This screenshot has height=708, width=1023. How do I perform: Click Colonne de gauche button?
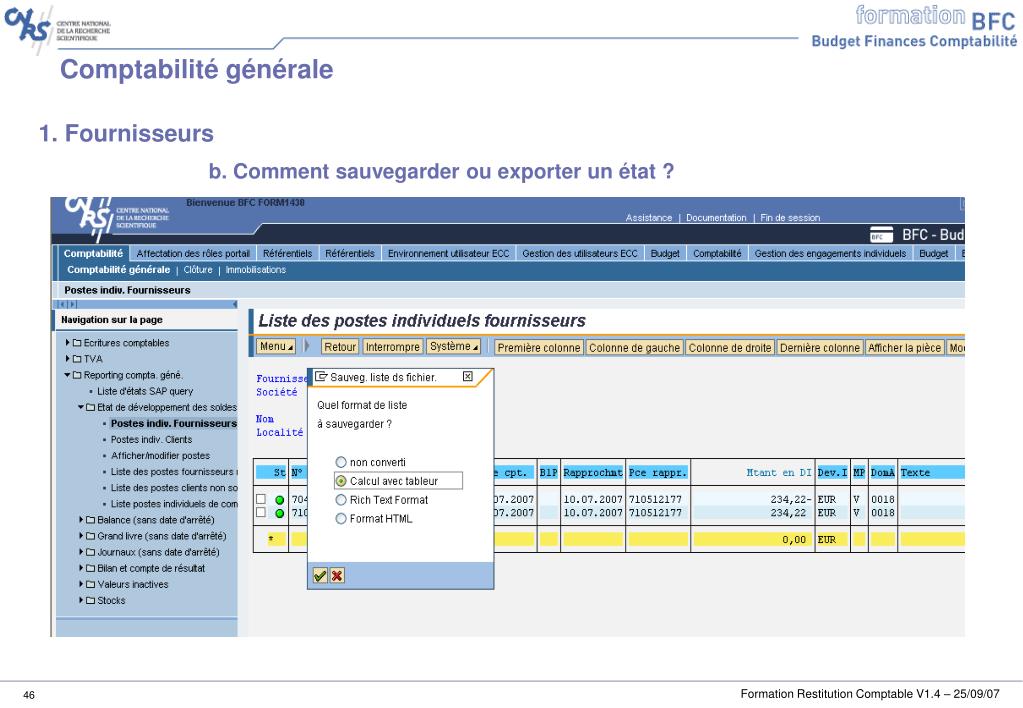coord(634,348)
